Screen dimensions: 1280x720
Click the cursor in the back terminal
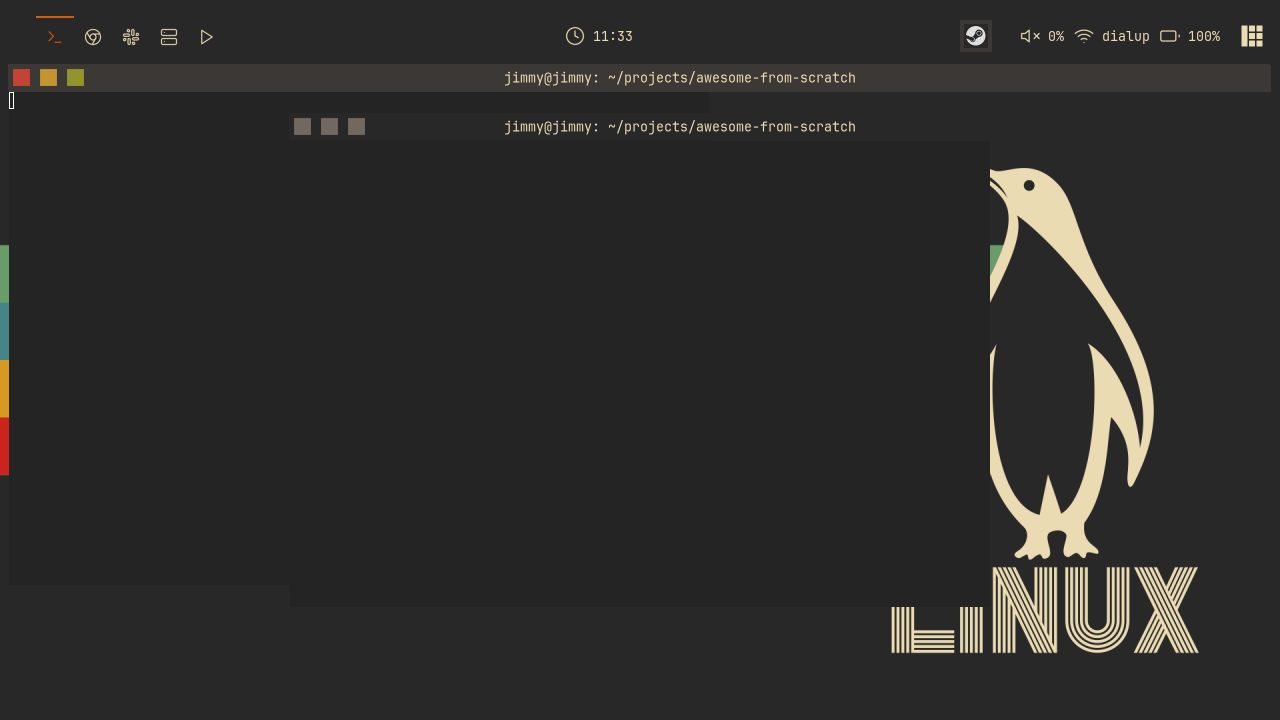12,100
